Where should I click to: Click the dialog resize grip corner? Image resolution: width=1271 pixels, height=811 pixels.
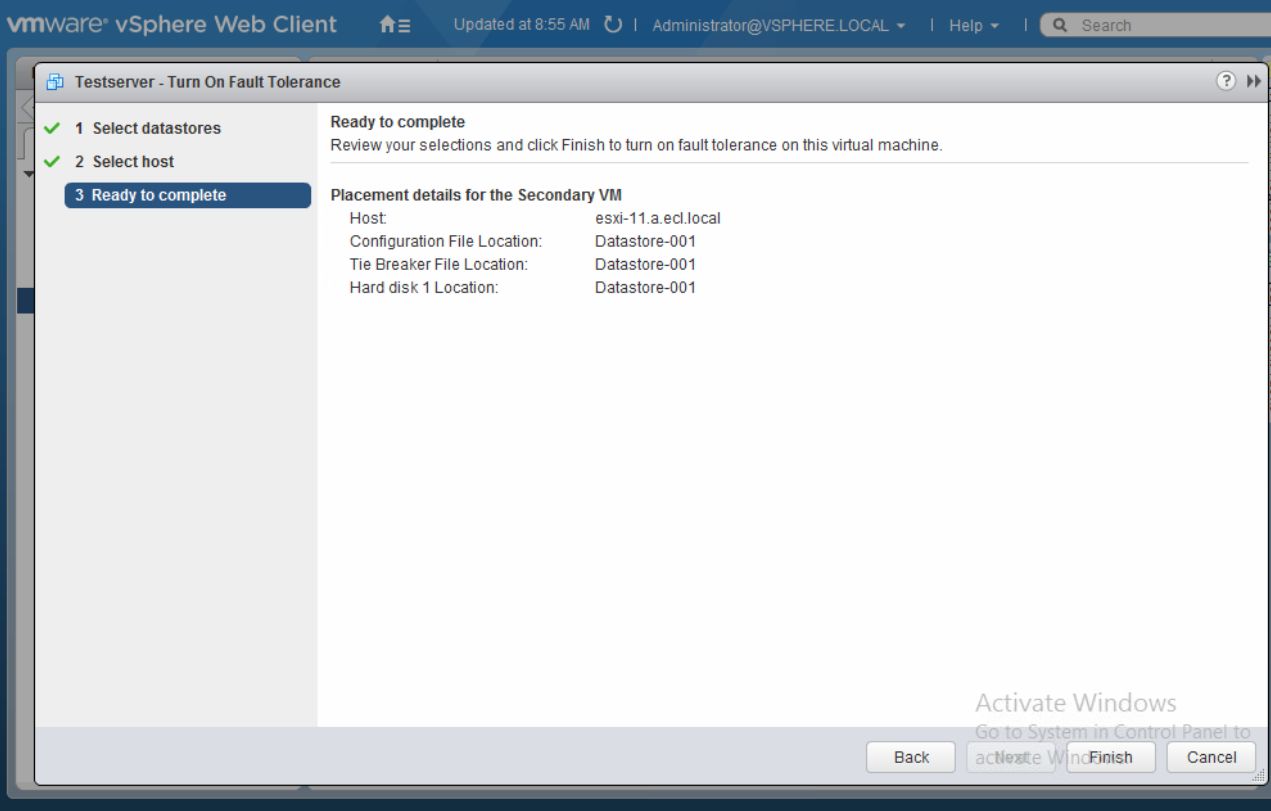click(x=1258, y=777)
